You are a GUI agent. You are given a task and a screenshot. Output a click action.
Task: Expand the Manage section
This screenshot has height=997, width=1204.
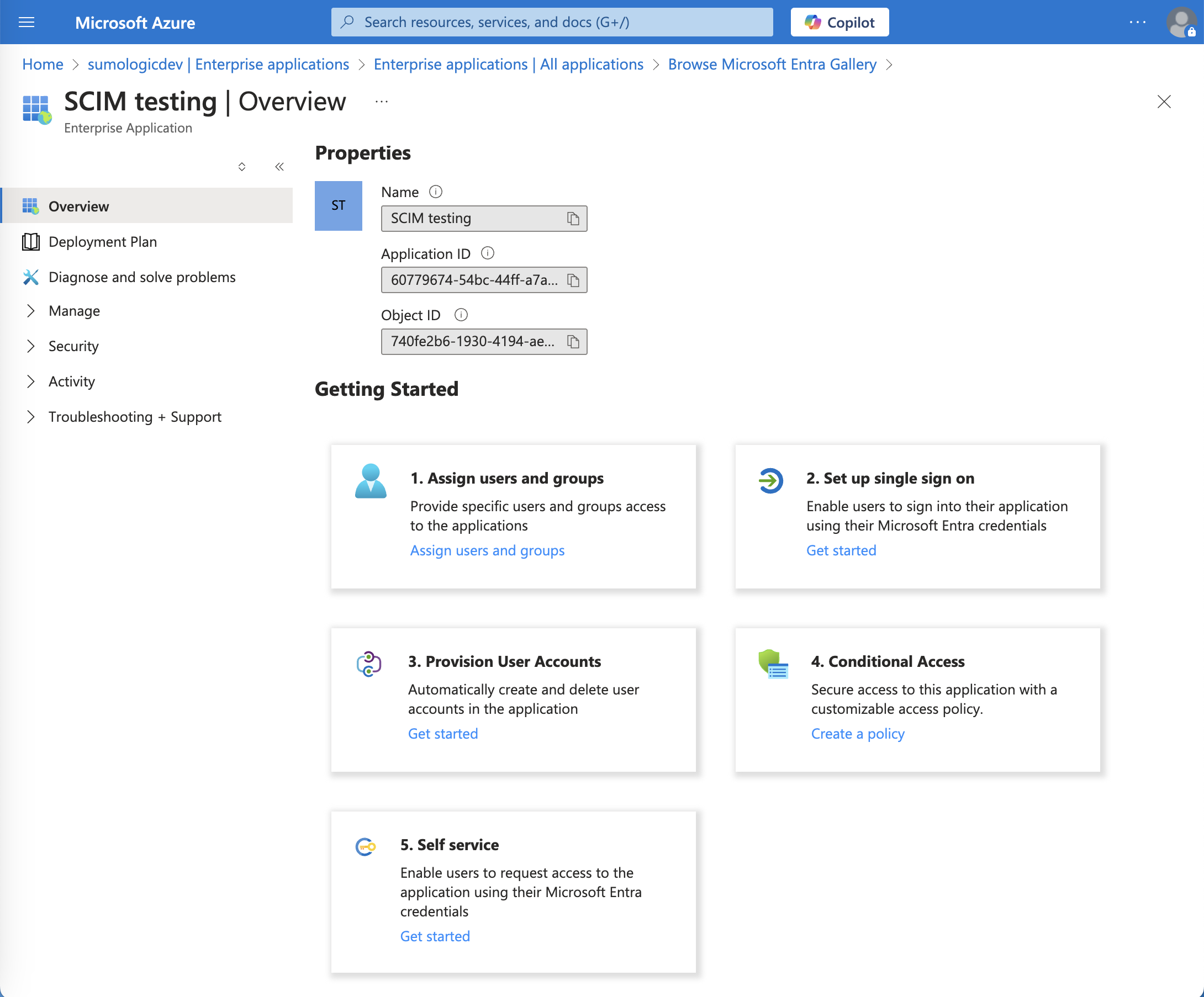[74, 311]
